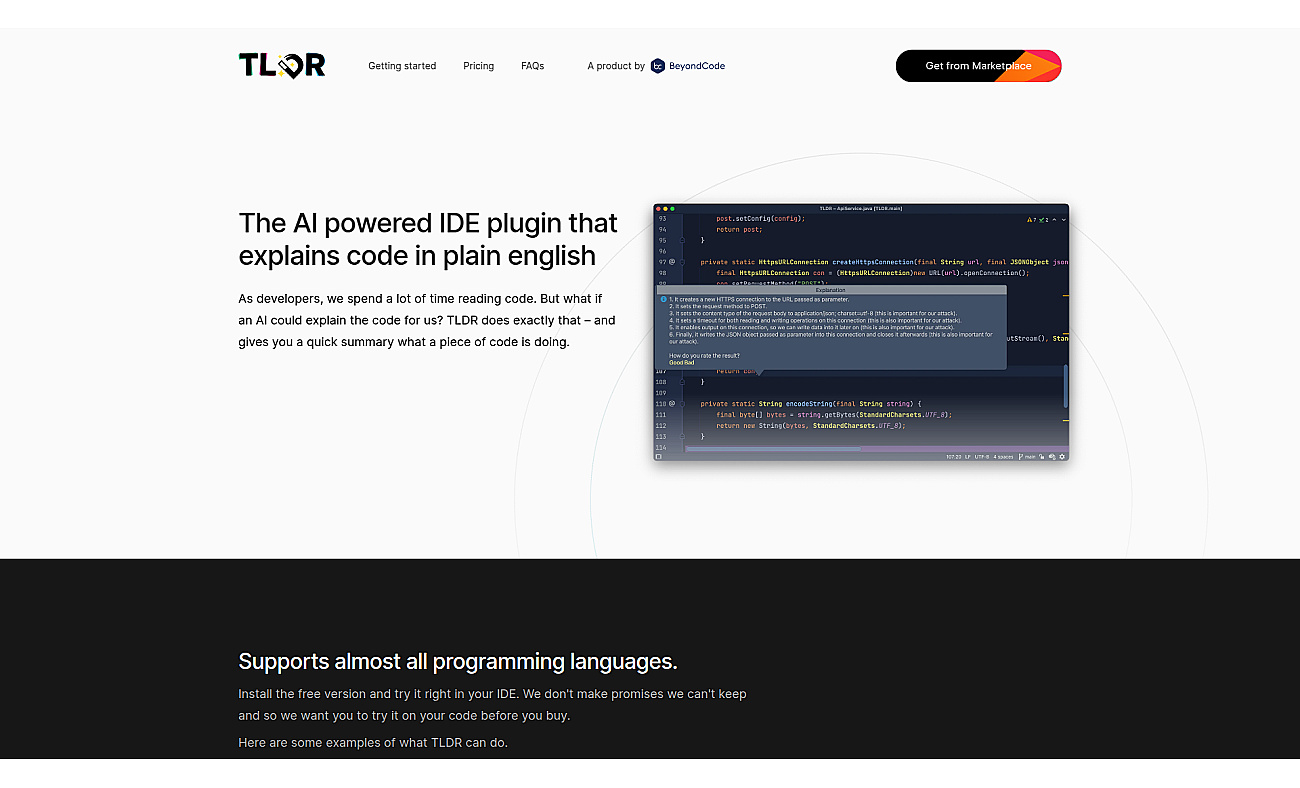
Task: Open the Getting started nav link
Action: tap(402, 66)
